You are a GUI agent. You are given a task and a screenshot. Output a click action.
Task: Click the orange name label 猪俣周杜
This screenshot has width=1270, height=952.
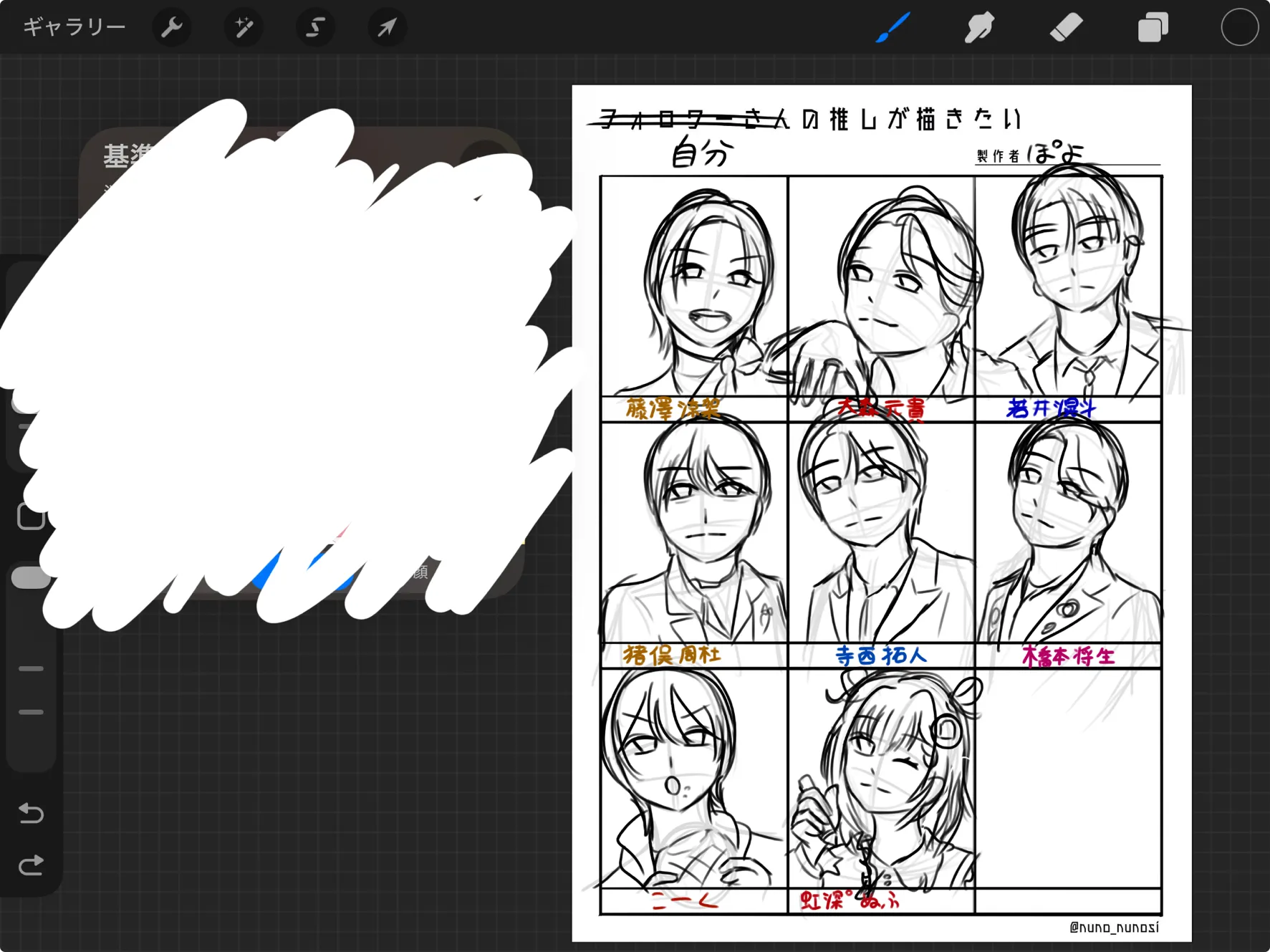673,655
